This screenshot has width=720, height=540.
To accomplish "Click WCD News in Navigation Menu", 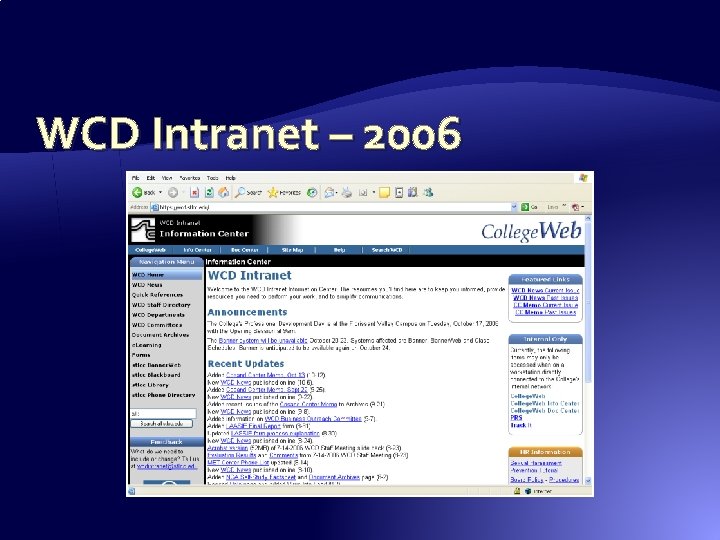I will click(x=147, y=285).
